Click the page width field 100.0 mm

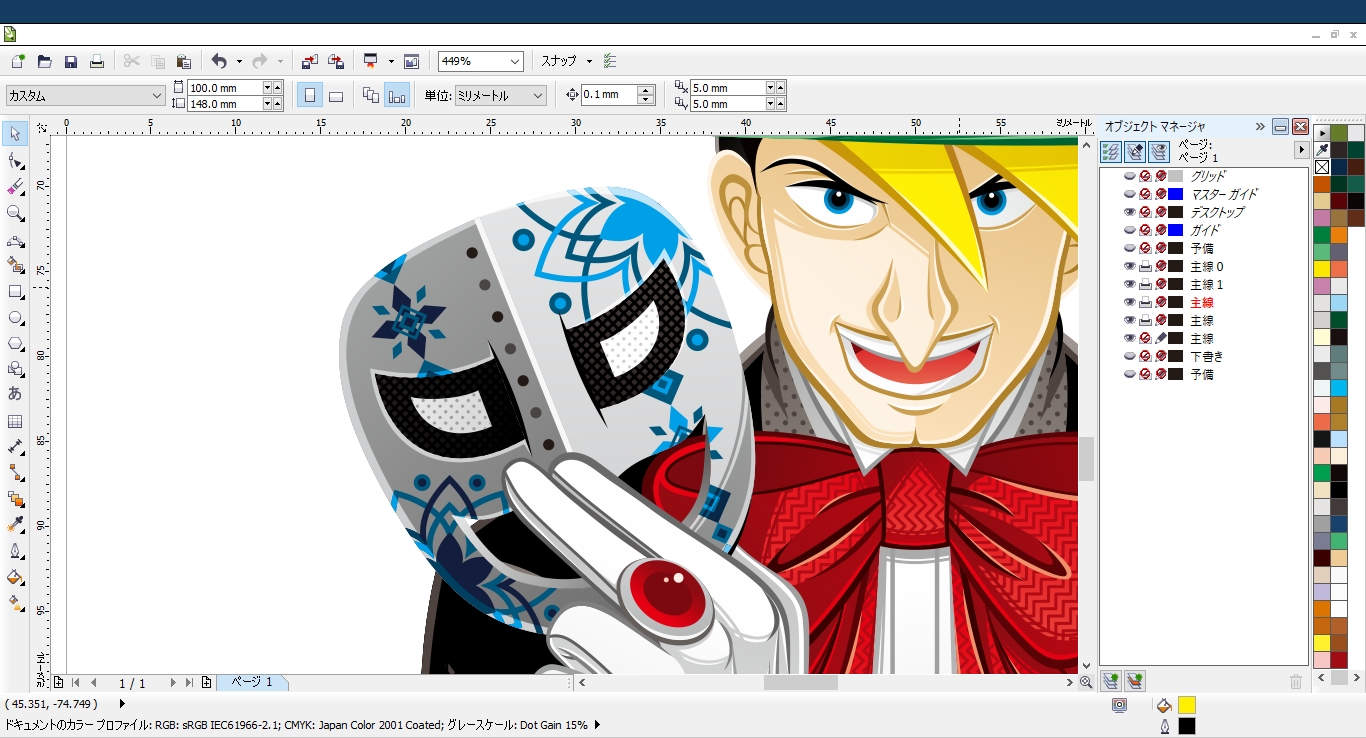tap(225, 88)
